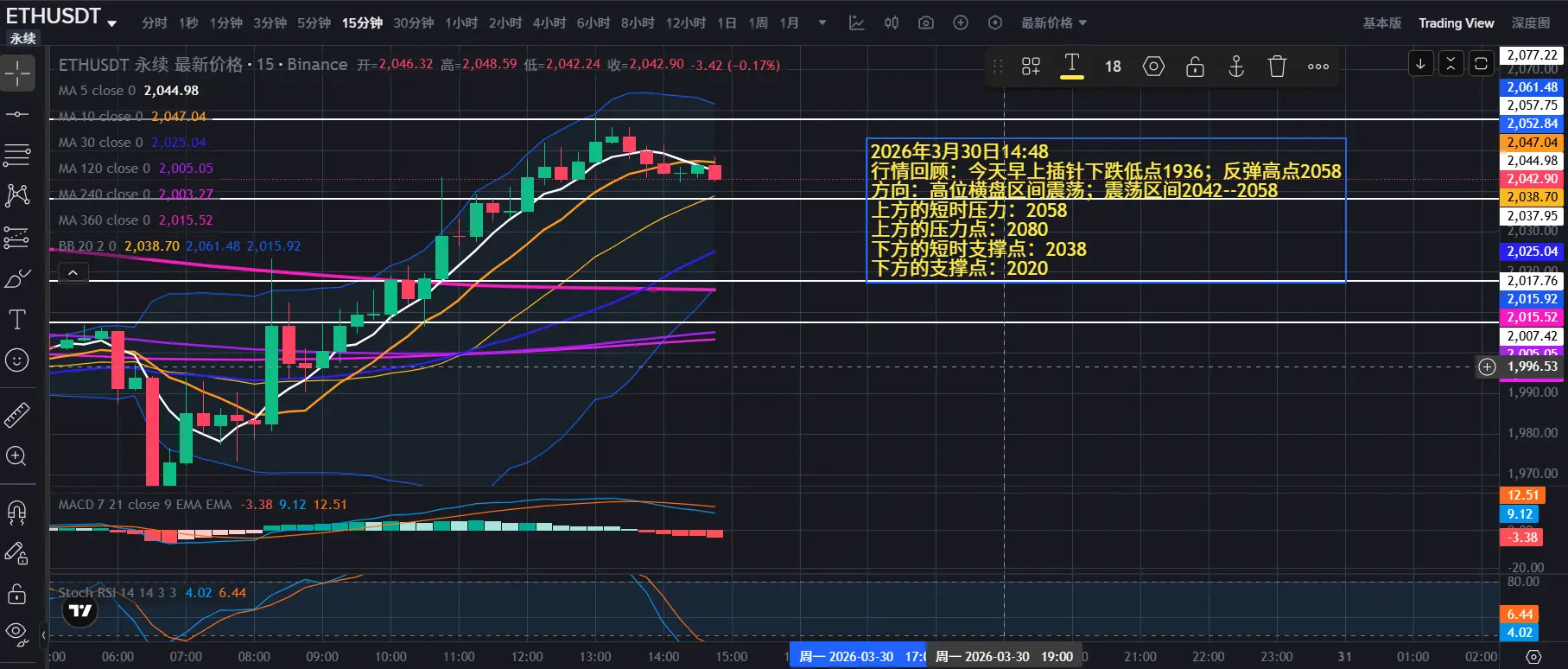Select the trend line drawing tool
1568x669 pixels.
pyautogui.click(x=17, y=114)
